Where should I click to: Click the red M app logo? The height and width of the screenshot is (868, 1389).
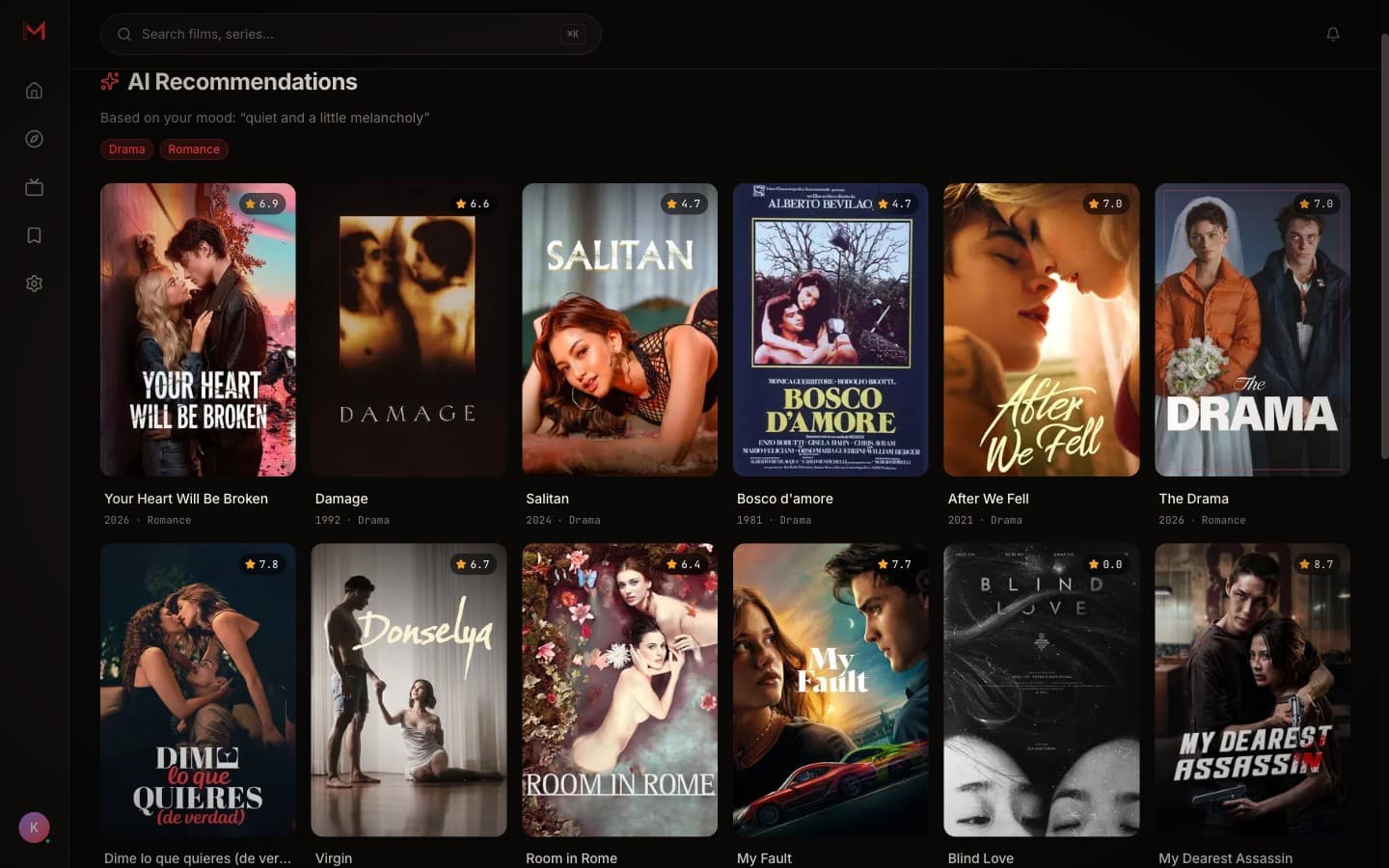[x=34, y=31]
